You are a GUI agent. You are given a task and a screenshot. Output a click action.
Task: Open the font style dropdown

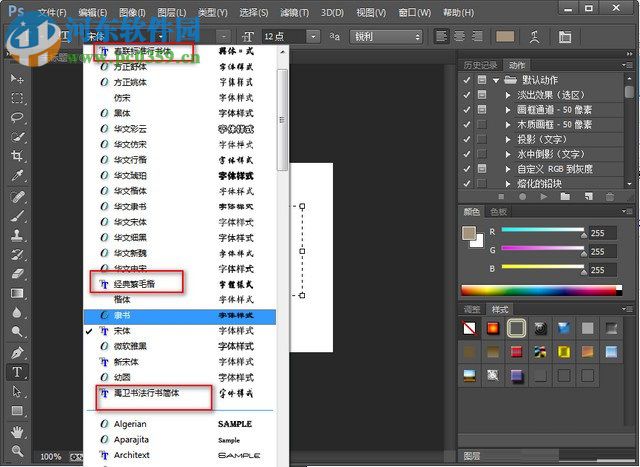224,37
